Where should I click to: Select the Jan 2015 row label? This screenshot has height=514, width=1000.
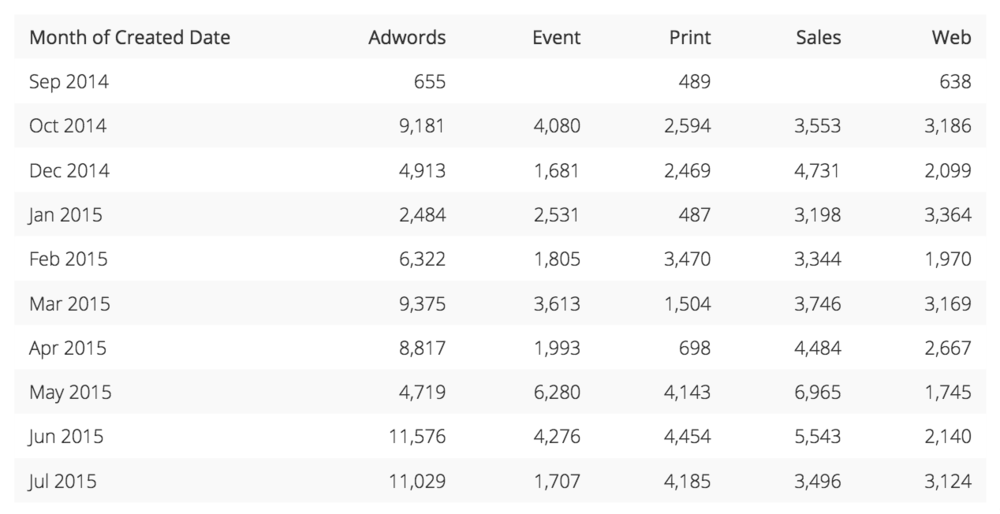click(x=65, y=214)
